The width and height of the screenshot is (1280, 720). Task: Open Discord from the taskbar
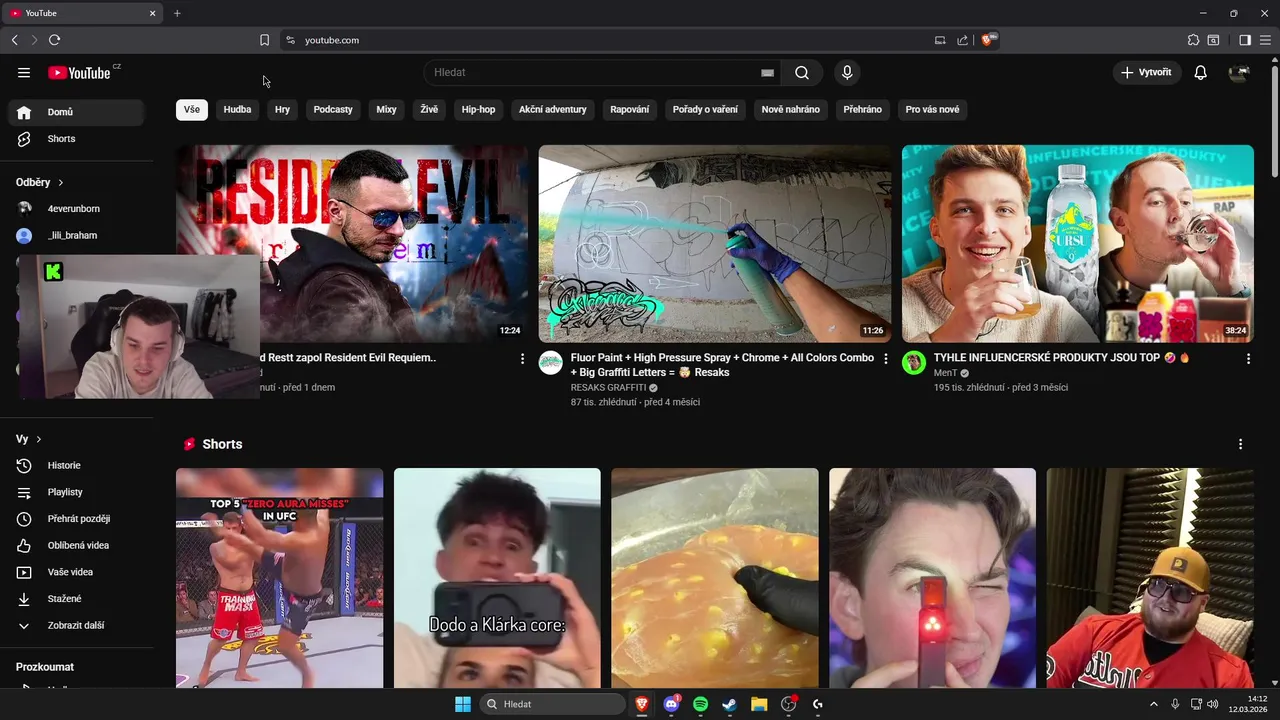(672, 704)
